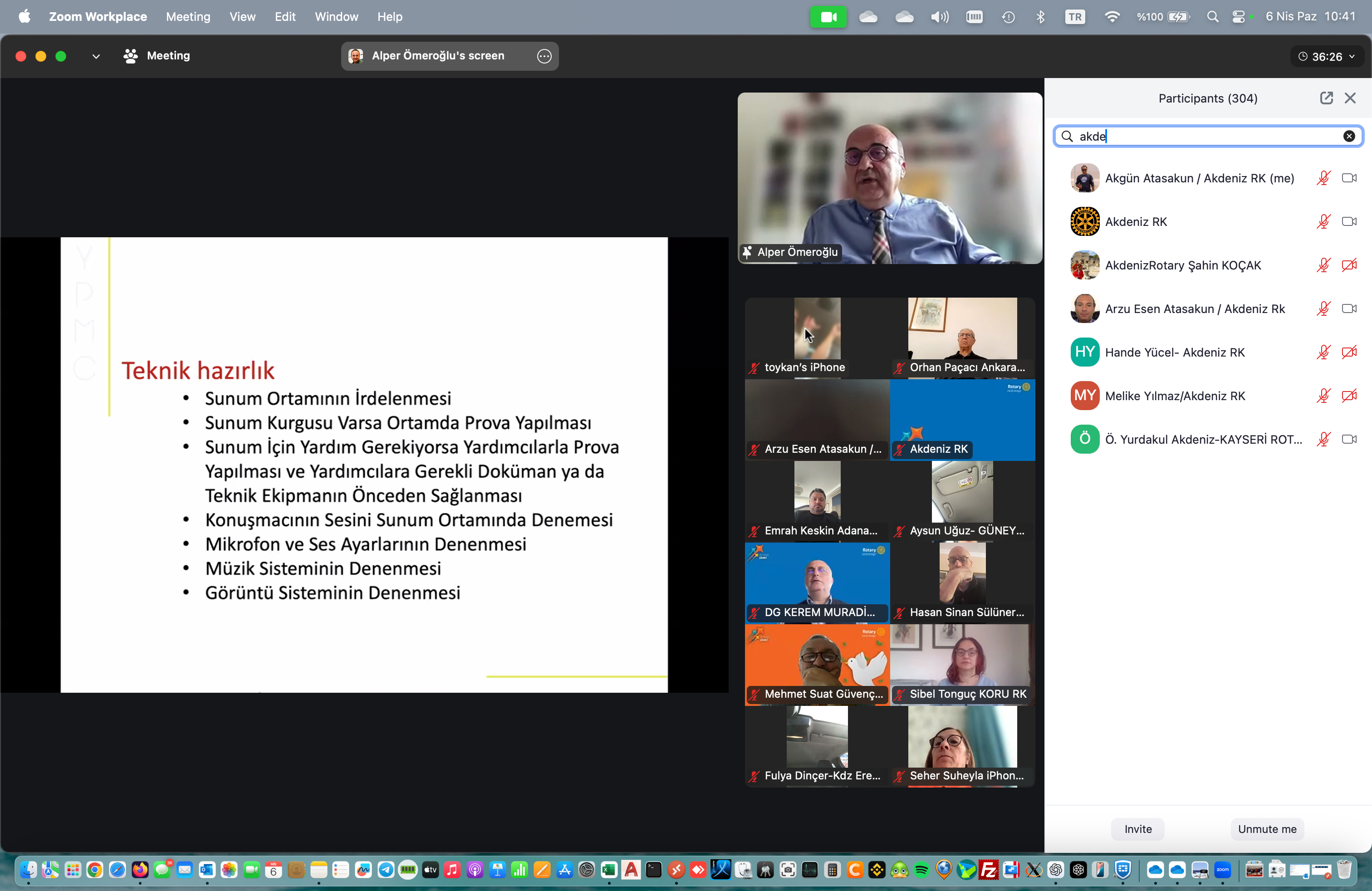Viewport: 1372px width, 891px height.
Task: Click the camera icon for Ö. Yurdakul
Action: pyautogui.click(x=1349, y=439)
